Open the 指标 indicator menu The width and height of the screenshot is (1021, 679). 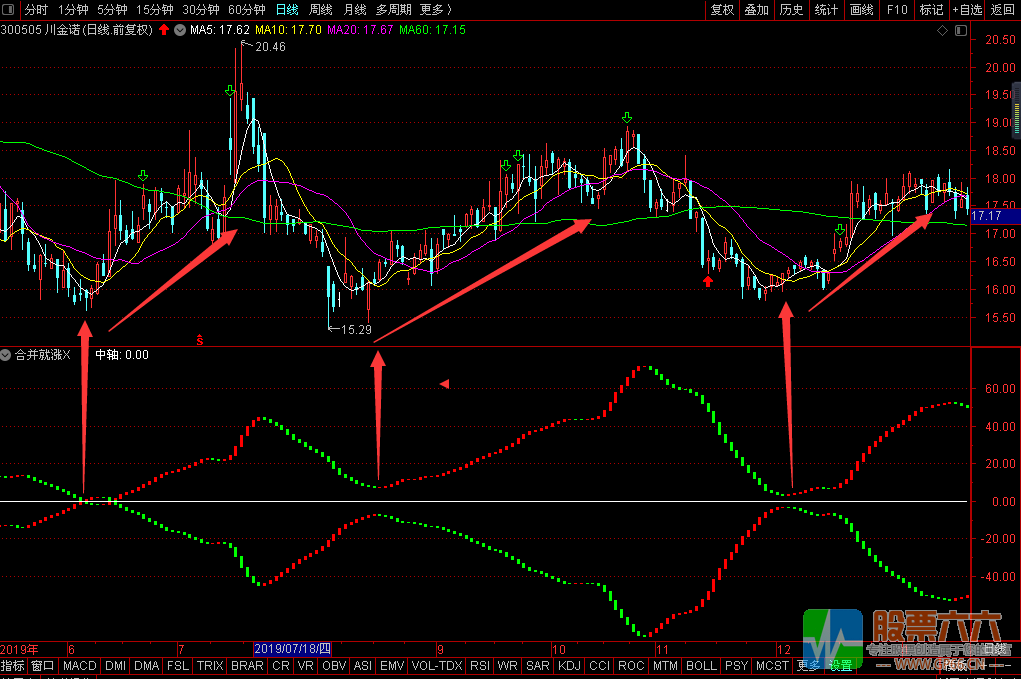pos(12,665)
